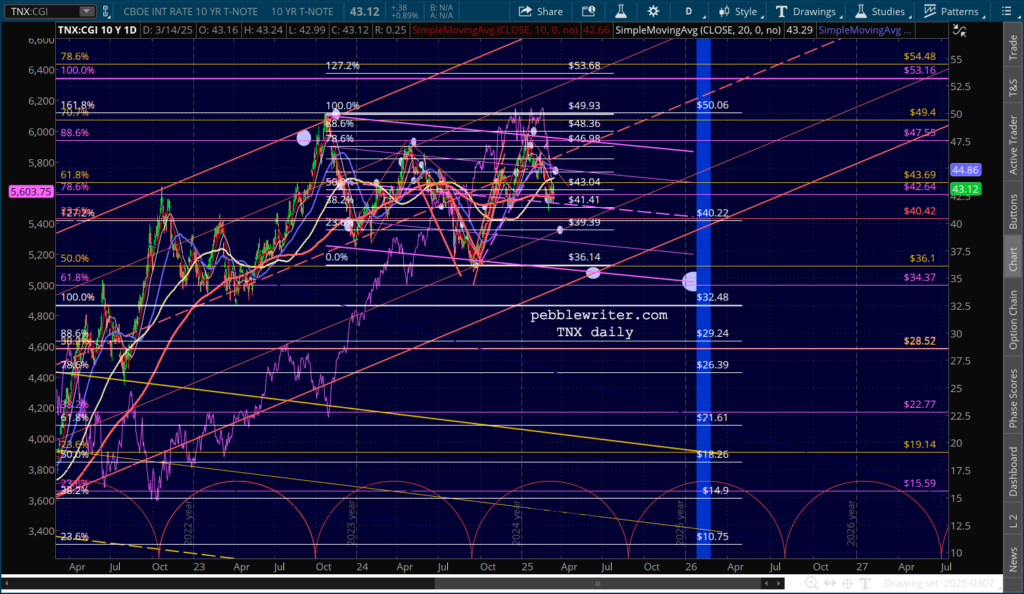Screen dimensions: 1024x594
Task: Open the Buttons sidebar tab
Action: pyautogui.click(x=1013, y=211)
